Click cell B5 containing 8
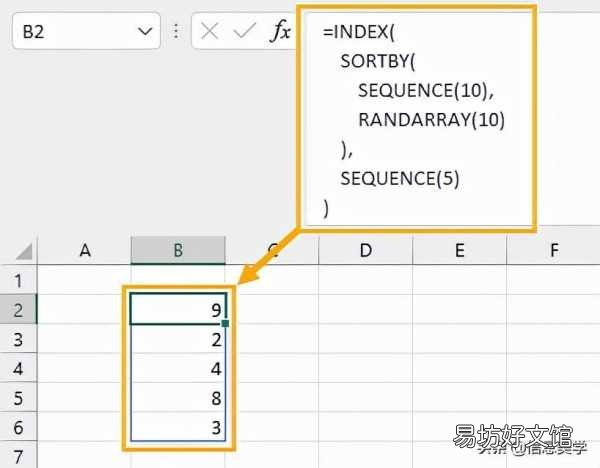 [x=178, y=398]
